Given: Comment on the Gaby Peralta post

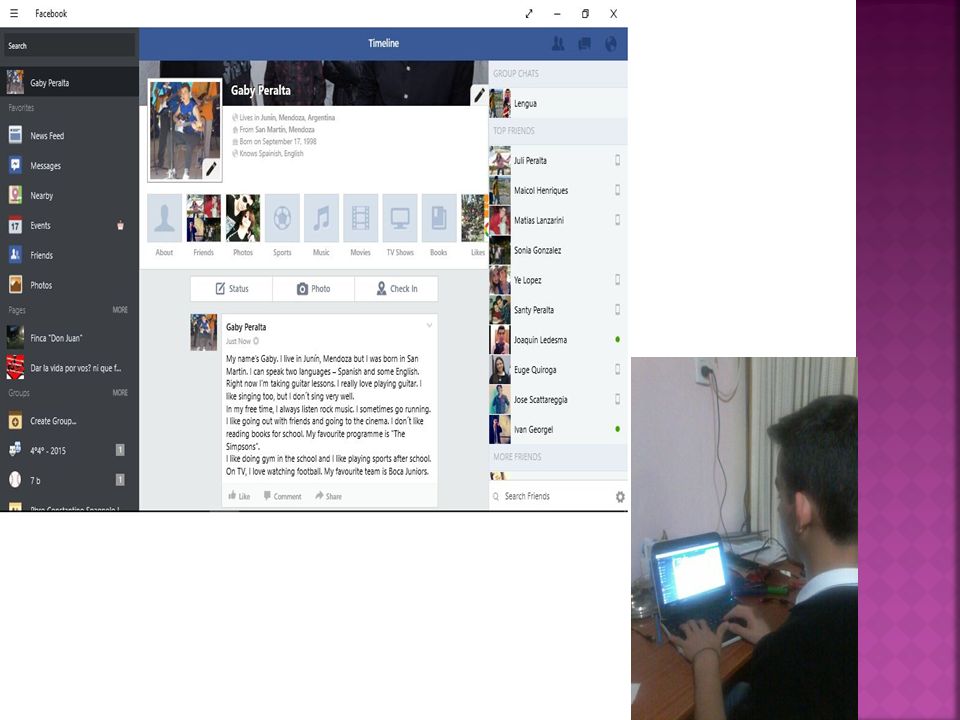Looking at the screenshot, I should tap(282, 496).
